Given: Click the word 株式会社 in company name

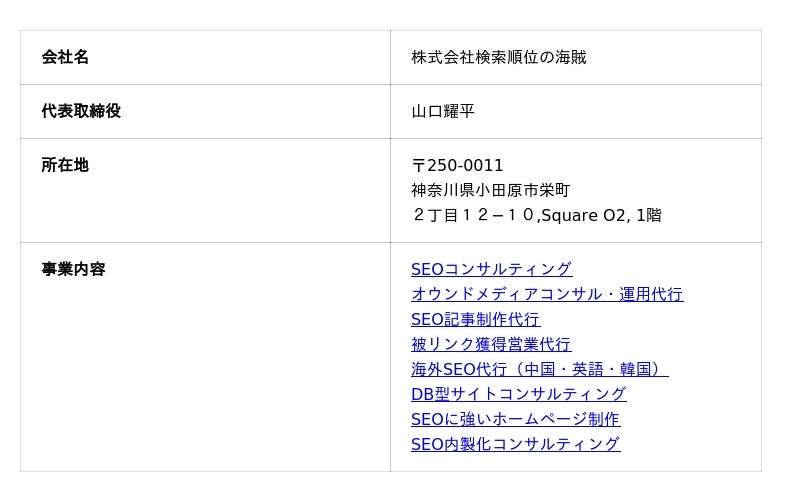Looking at the screenshot, I should click(x=443, y=57).
